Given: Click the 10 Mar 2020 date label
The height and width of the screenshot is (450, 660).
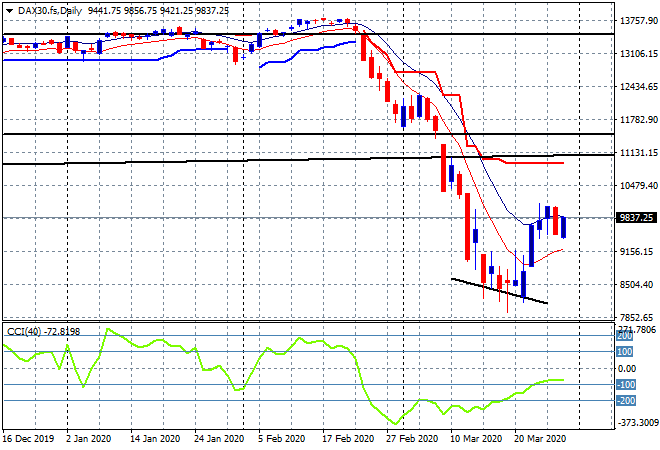Looking at the screenshot, I should (x=476, y=439).
